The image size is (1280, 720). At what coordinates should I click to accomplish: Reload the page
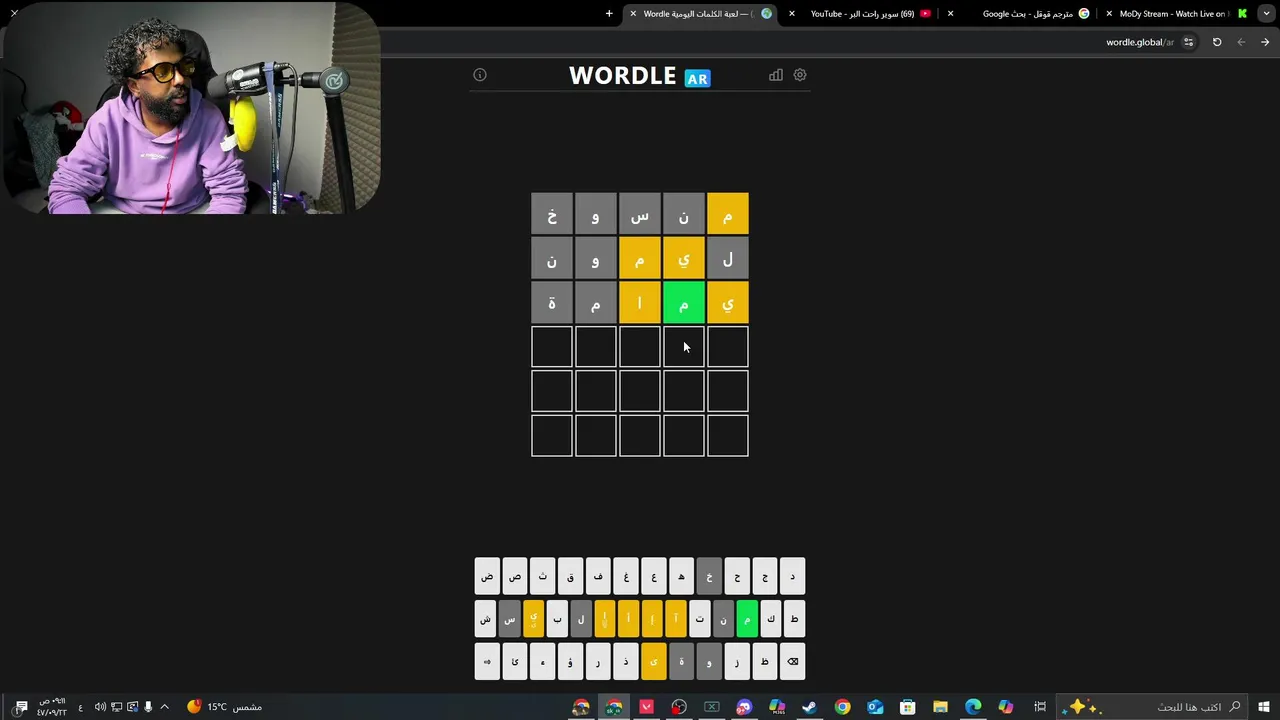(1217, 42)
